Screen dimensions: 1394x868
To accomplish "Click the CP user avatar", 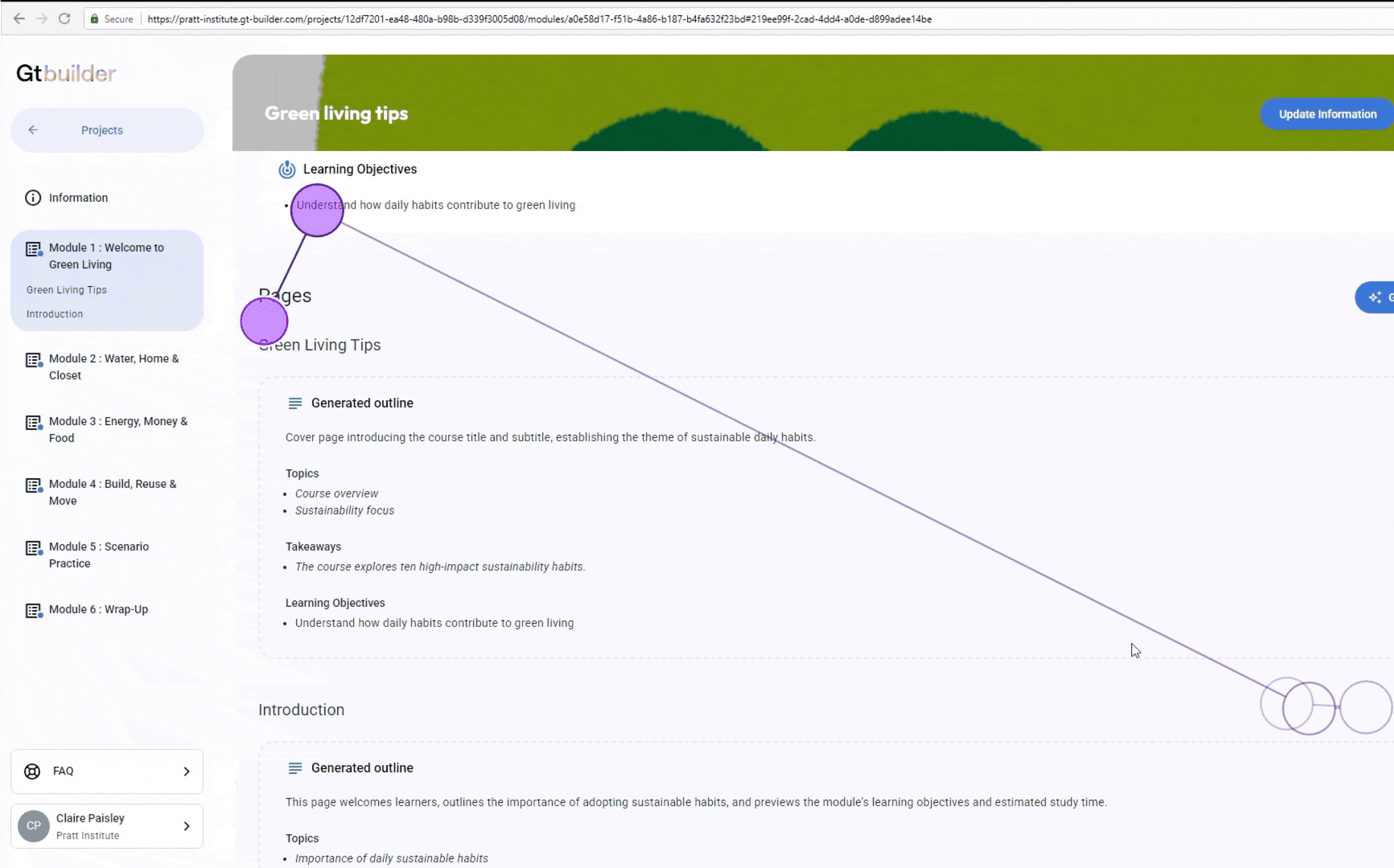I will tap(33, 825).
